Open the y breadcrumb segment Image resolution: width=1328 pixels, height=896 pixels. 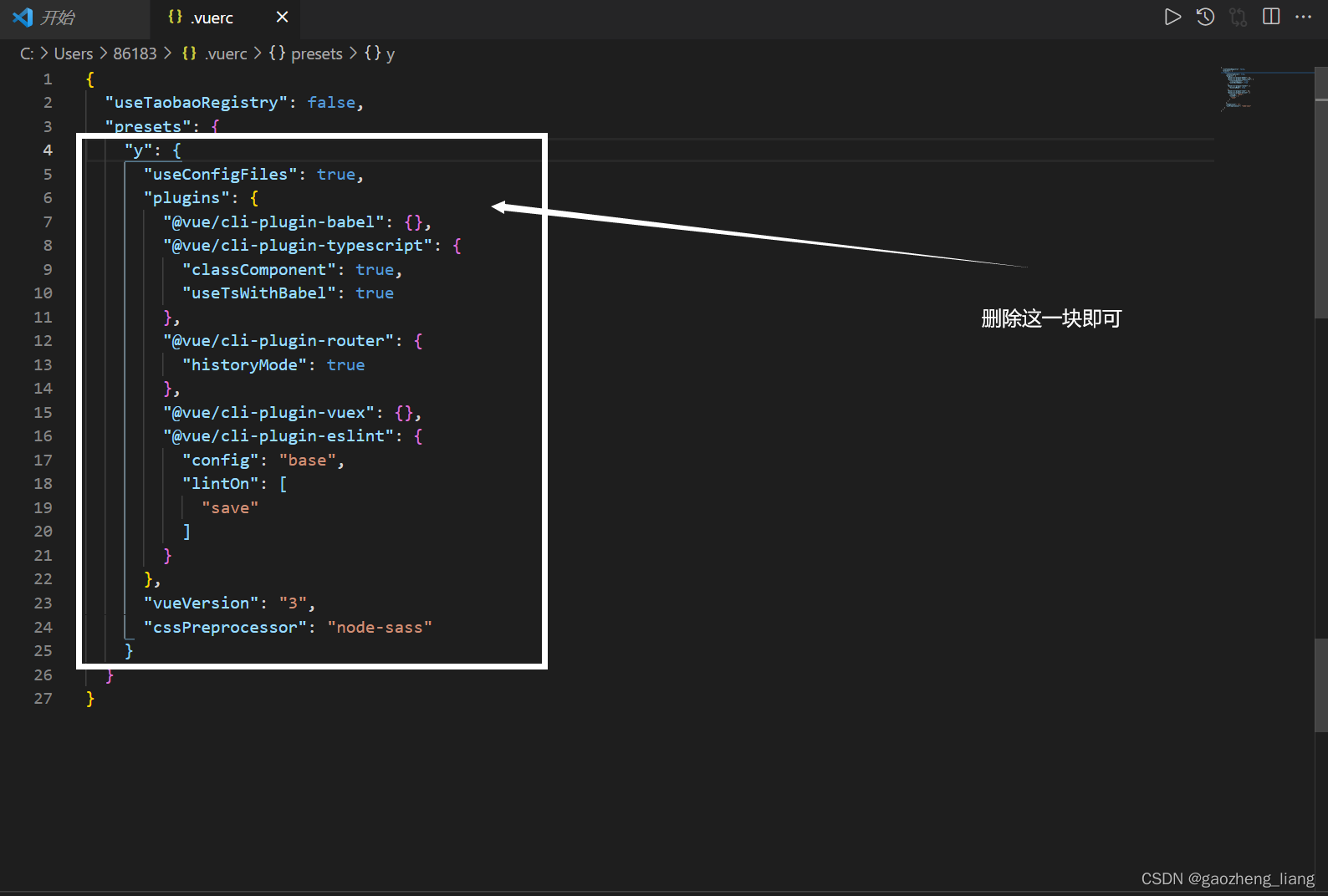pos(380,53)
